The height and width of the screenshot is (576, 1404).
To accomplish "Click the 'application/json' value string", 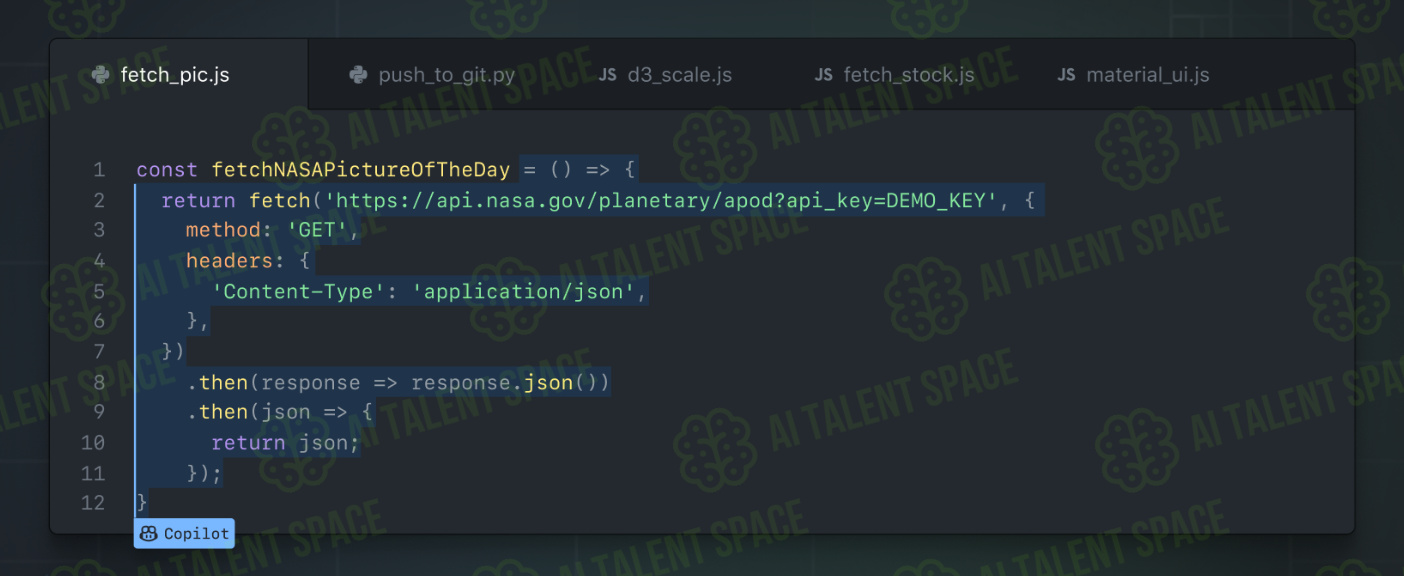I will tap(524, 291).
